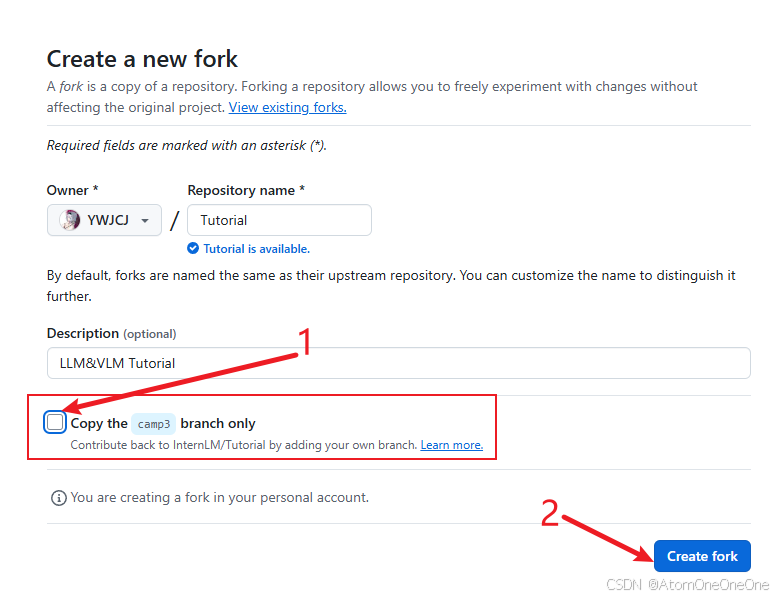Open the Learn more link
The height and width of the screenshot is (598, 776).
(452, 445)
